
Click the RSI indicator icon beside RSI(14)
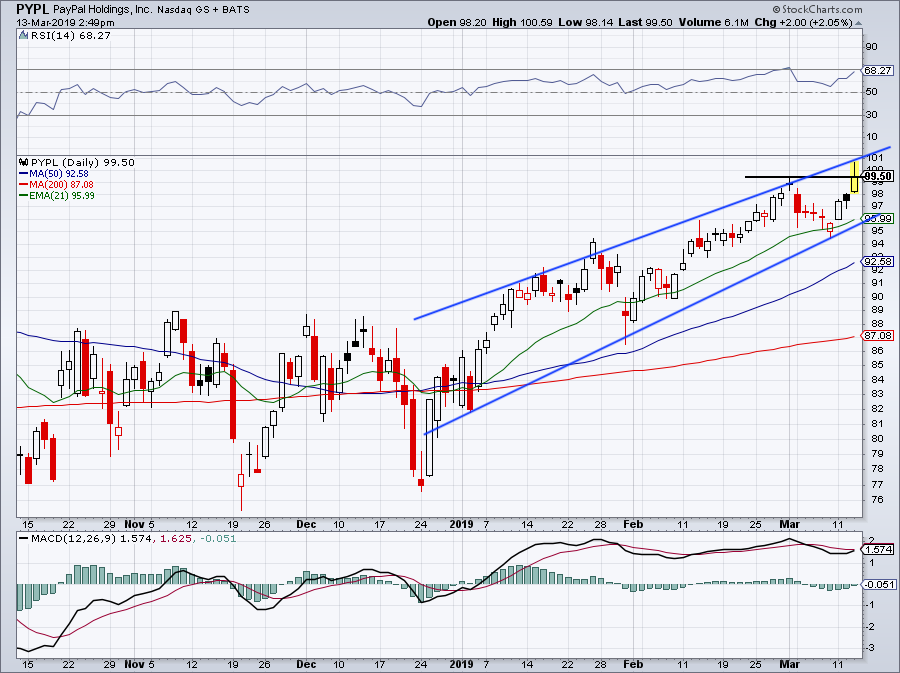coord(24,36)
